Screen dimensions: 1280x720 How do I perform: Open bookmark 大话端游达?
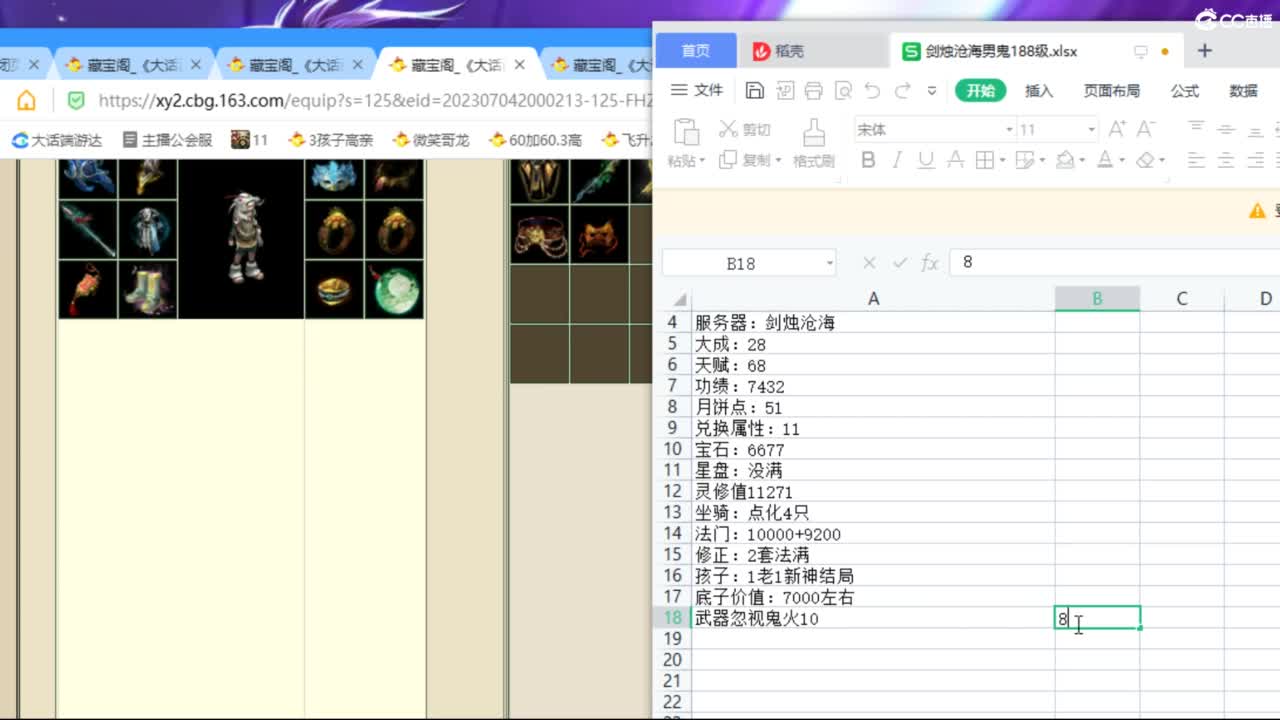point(57,140)
